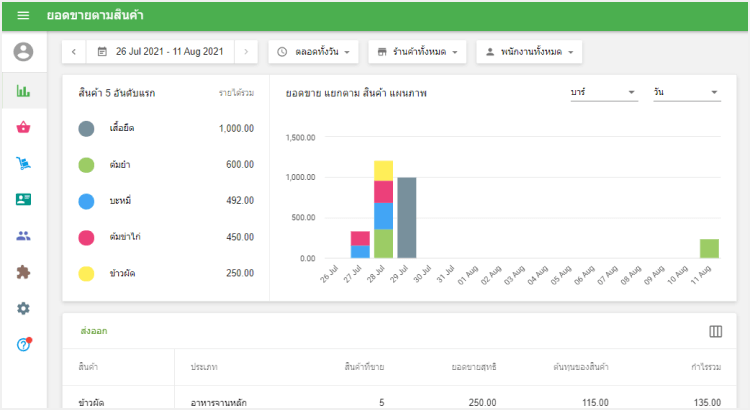Open the บาร์ chart type dropdown
Screen dimensions: 750x410
pos(603,92)
